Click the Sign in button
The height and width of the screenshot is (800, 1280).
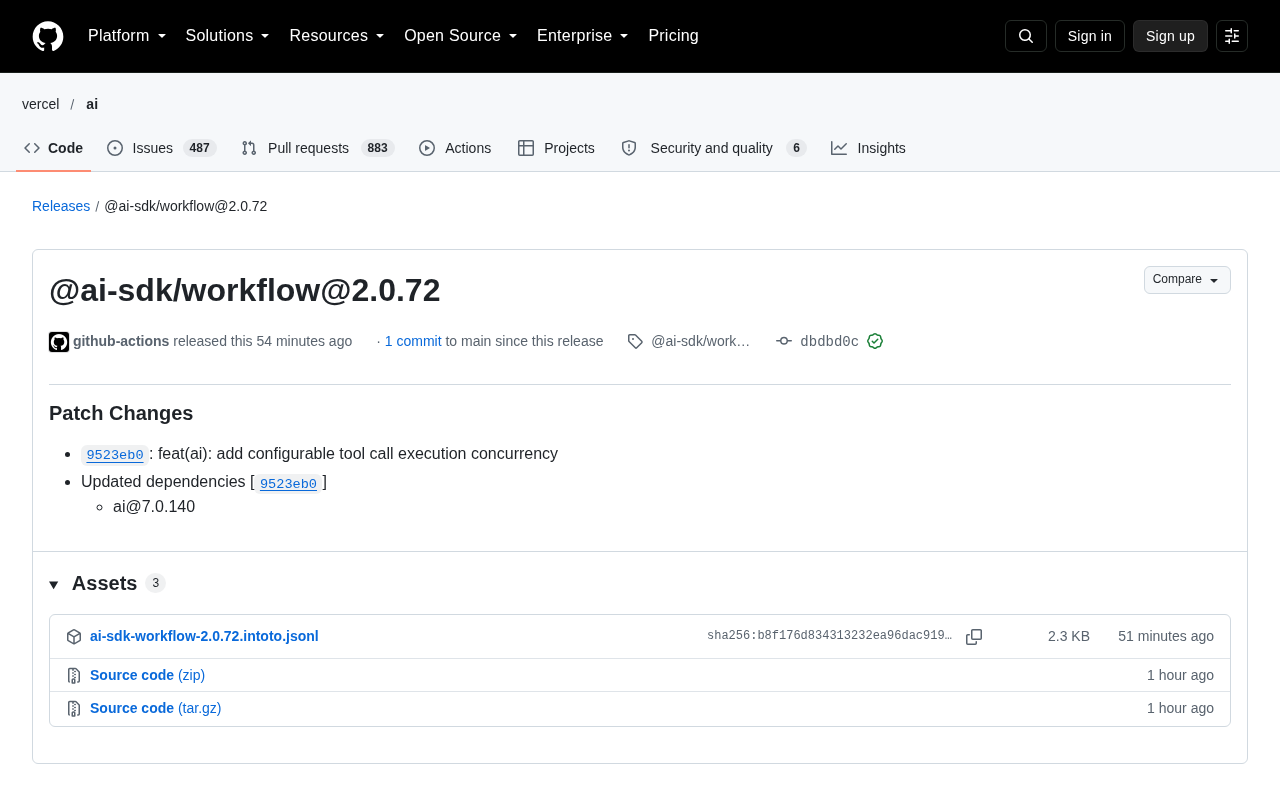1090,36
